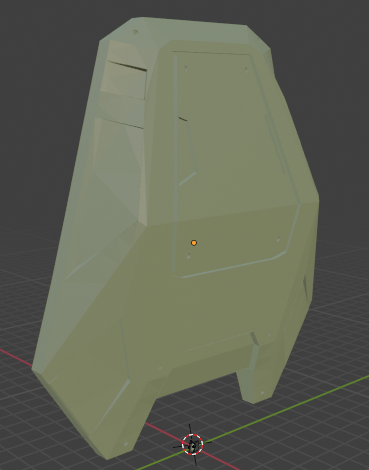Click the inset front panel's lower-right screw hole
The image size is (369, 470).
pos(279,239)
